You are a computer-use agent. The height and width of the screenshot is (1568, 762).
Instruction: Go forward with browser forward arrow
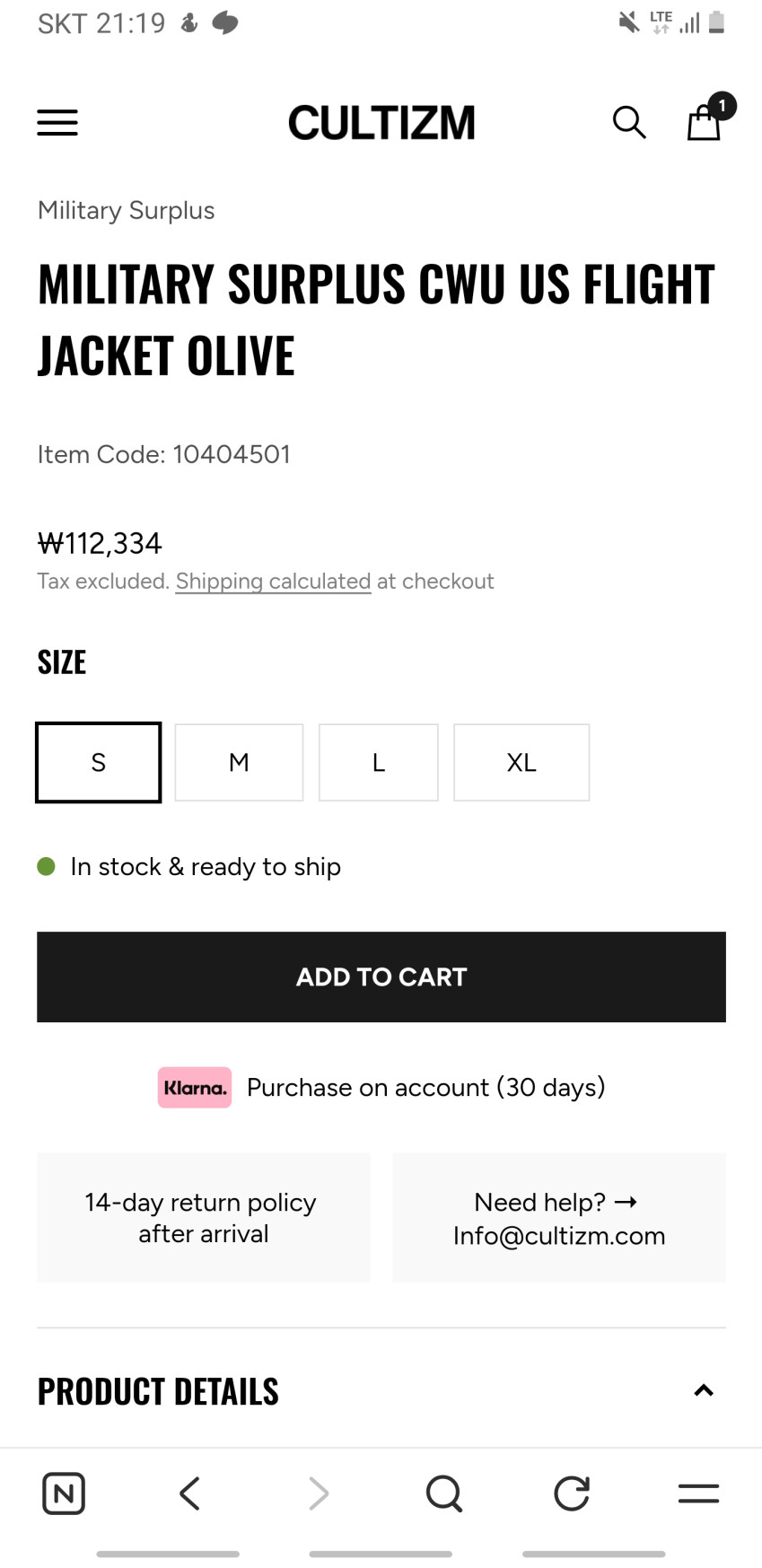pos(318,1494)
